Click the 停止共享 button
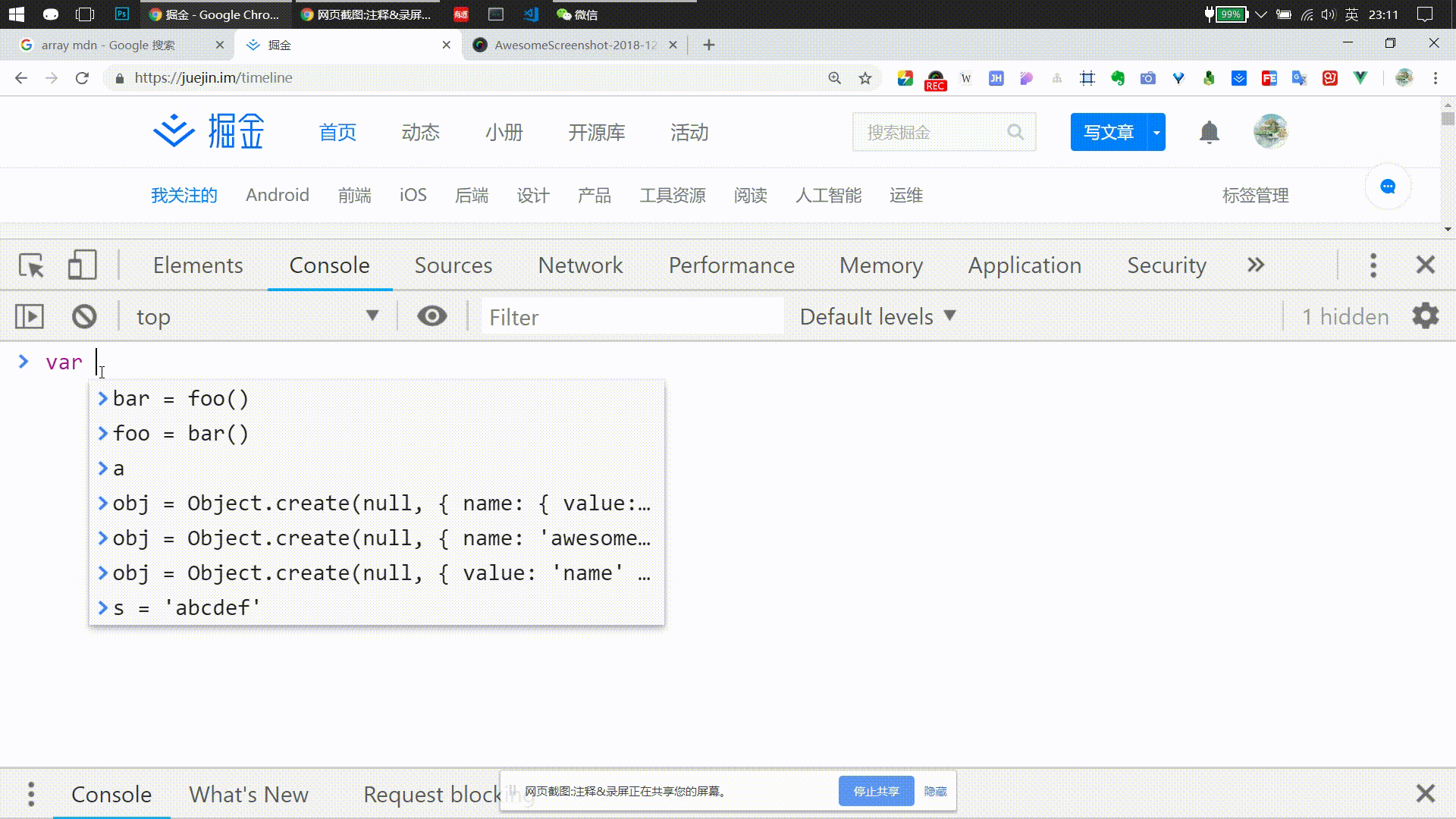Screen dimensions: 1456x819 tap(876, 791)
